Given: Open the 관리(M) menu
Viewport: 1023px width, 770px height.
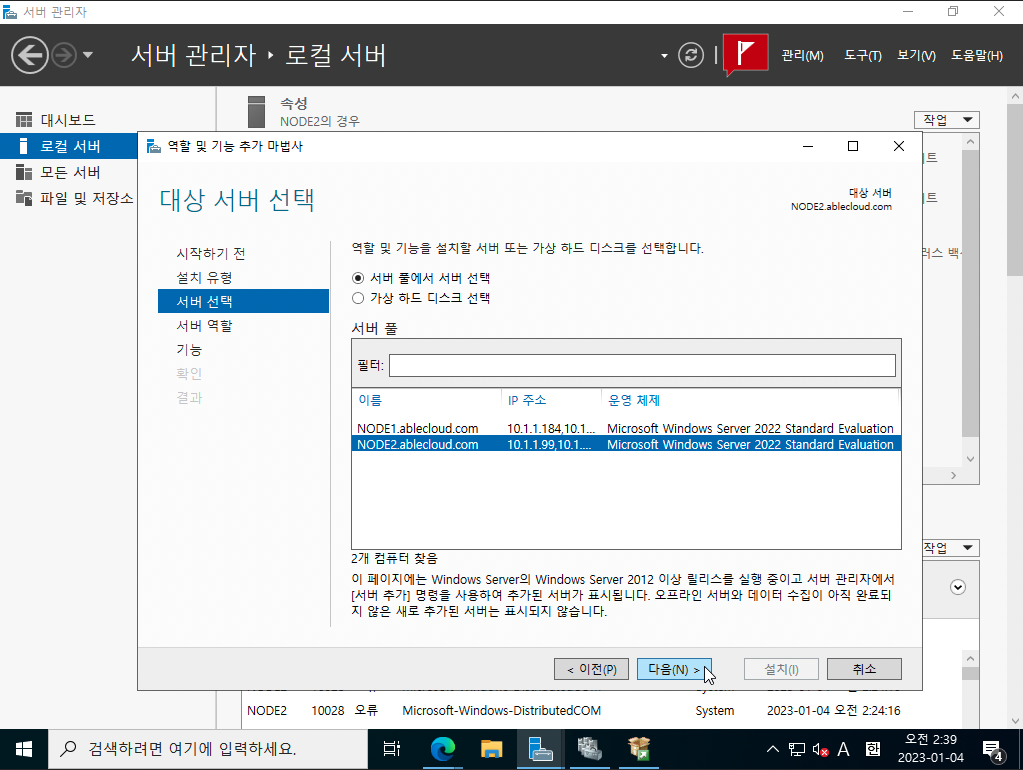Looking at the screenshot, I should pyautogui.click(x=802, y=55).
